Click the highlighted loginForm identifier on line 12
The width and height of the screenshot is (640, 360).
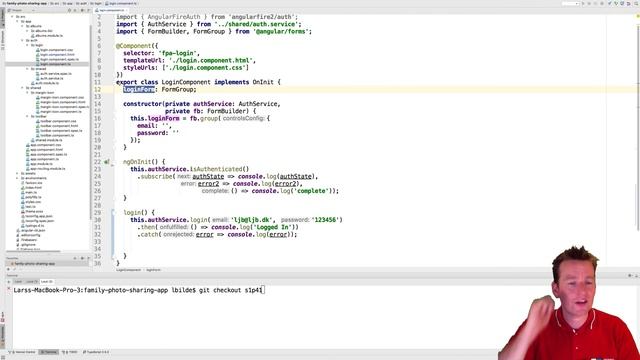[x=139, y=89]
